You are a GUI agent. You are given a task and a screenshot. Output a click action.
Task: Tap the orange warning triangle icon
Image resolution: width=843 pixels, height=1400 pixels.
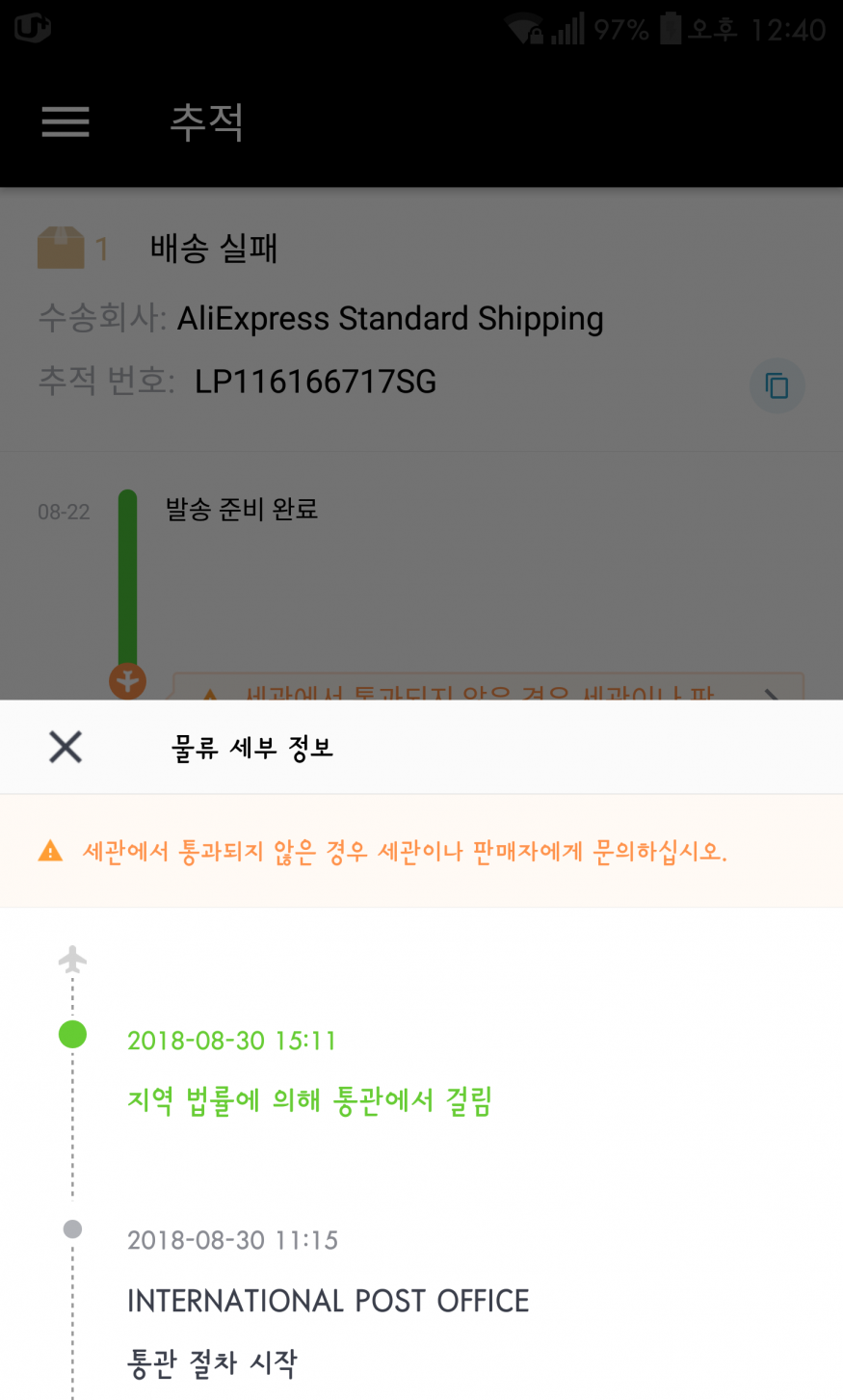click(50, 852)
